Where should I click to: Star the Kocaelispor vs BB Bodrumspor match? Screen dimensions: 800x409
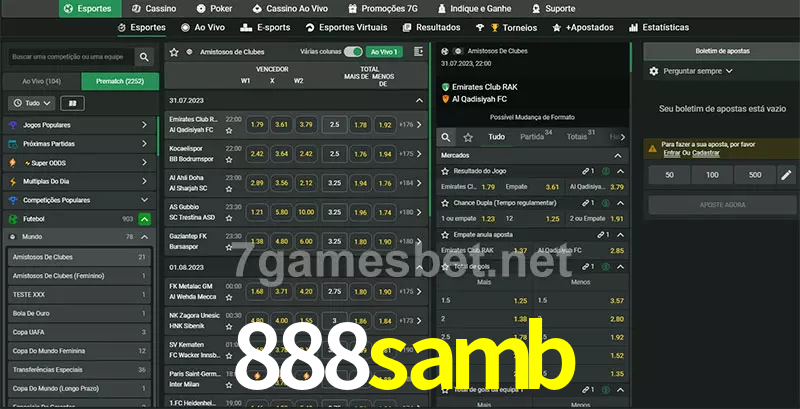pos(229,160)
